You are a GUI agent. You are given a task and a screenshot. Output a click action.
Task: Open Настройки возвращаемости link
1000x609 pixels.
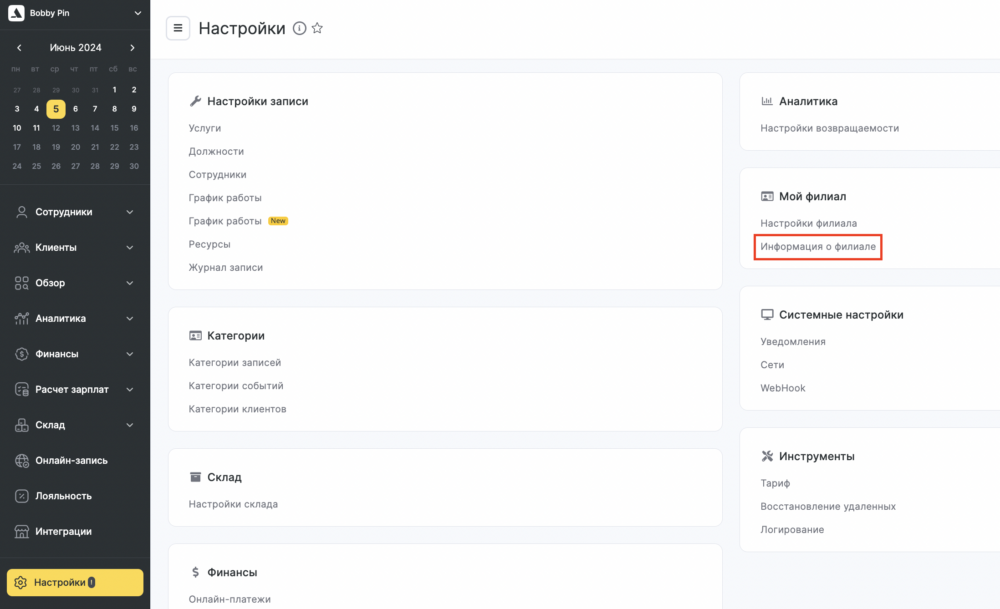pyautogui.click(x=829, y=128)
